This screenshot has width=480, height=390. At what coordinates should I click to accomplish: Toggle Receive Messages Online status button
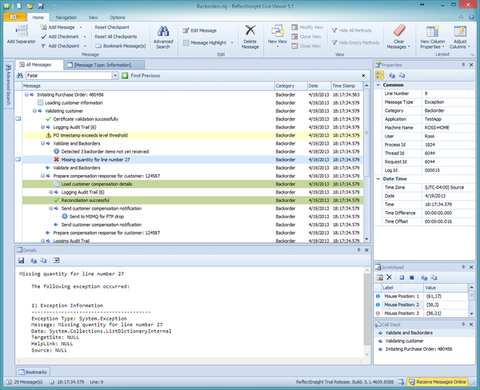pos(437,382)
